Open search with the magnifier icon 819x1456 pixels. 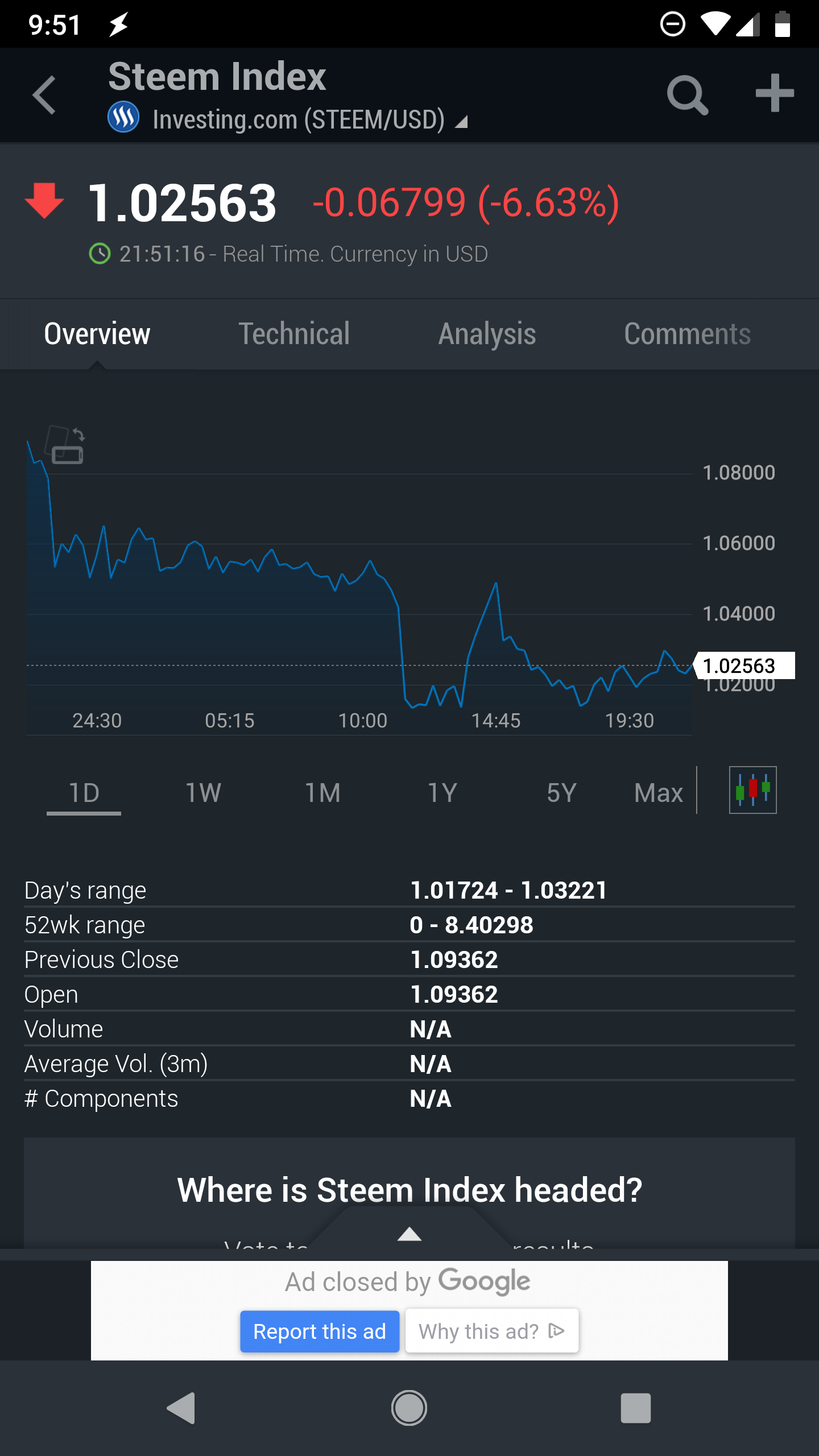(687, 95)
